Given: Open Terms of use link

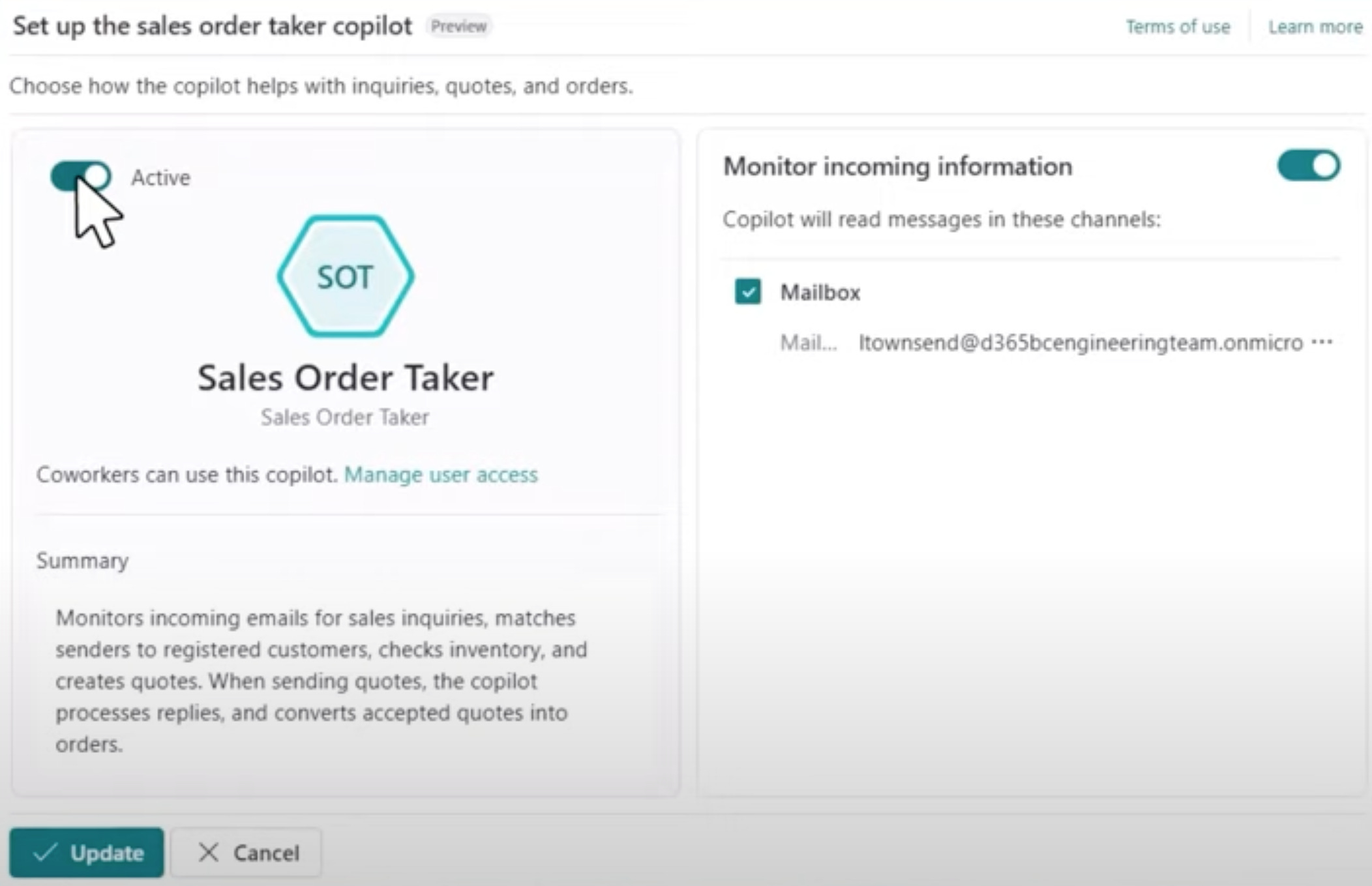Looking at the screenshot, I should [x=1178, y=27].
